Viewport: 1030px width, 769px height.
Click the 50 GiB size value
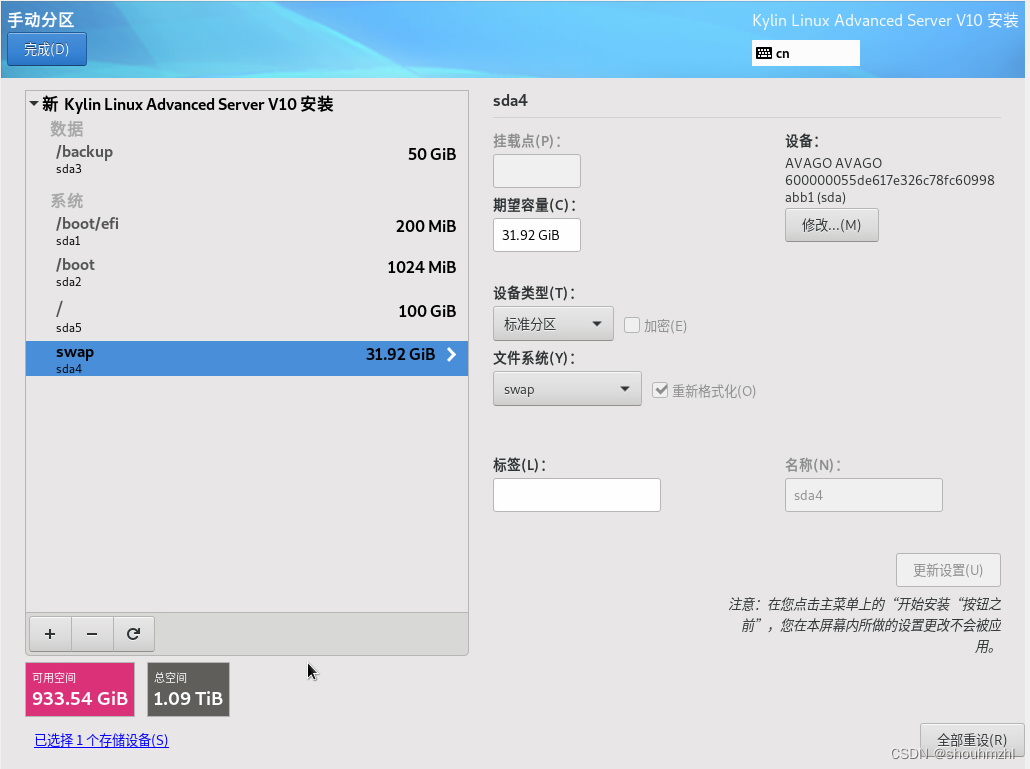click(432, 154)
